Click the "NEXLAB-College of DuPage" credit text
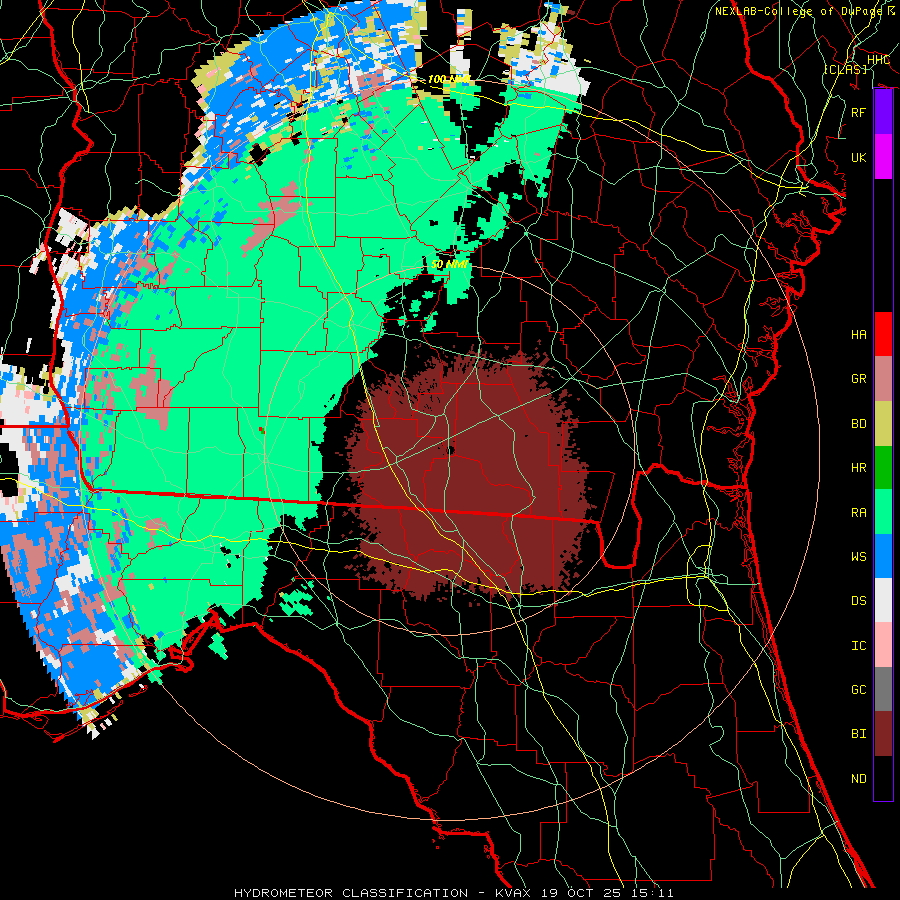 pyautogui.click(x=798, y=11)
